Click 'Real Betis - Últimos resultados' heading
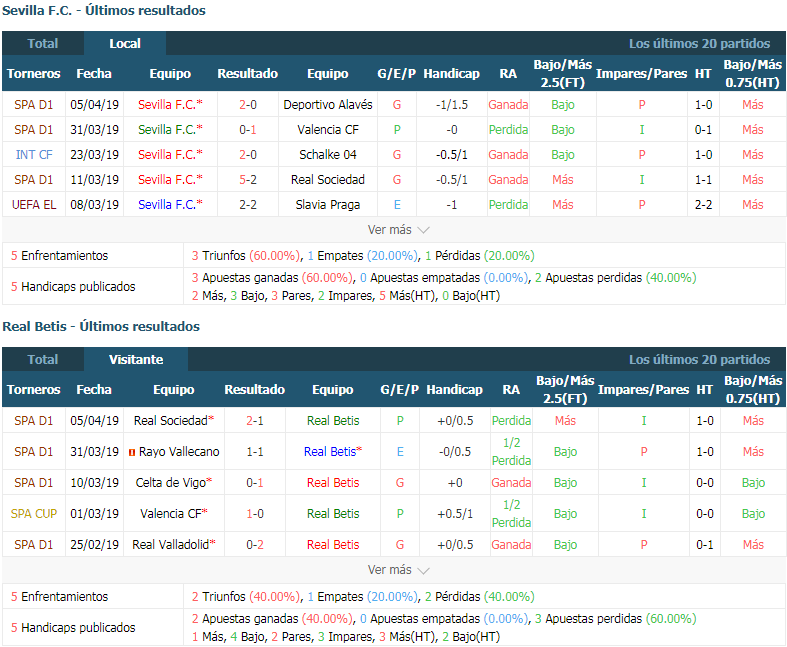Image resolution: width=787 pixels, height=647 pixels. 101,326
